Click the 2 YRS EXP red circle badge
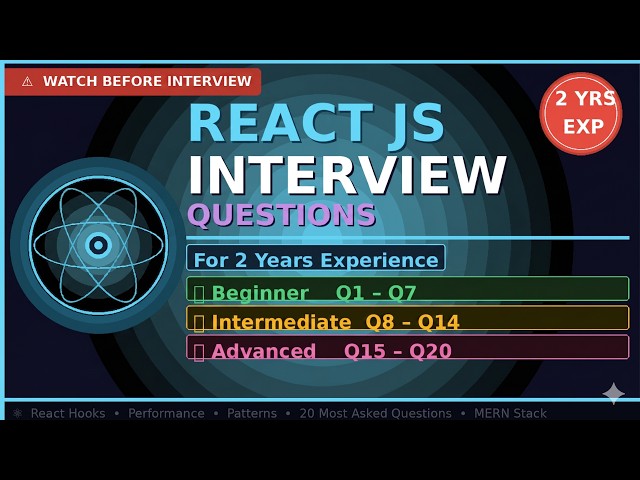This screenshot has width=640, height=480. [581, 113]
